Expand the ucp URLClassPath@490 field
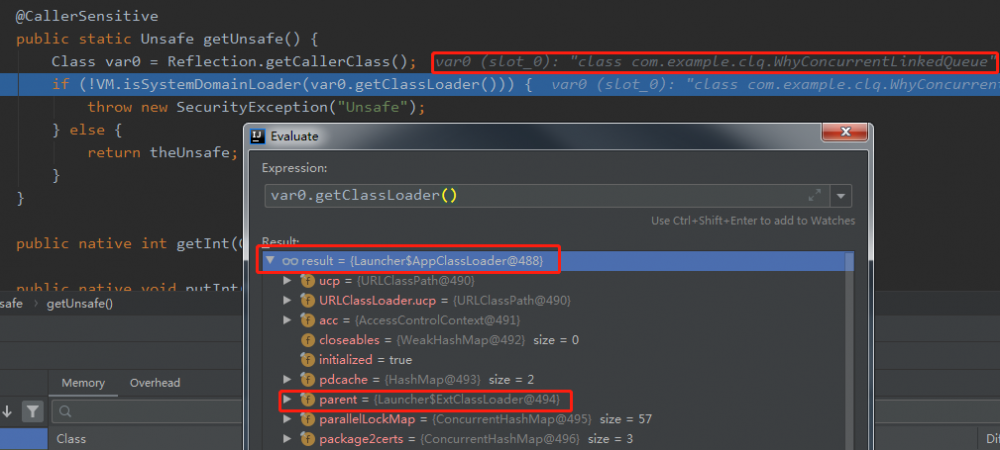The height and width of the screenshot is (450, 1000). [x=288, y=280]
